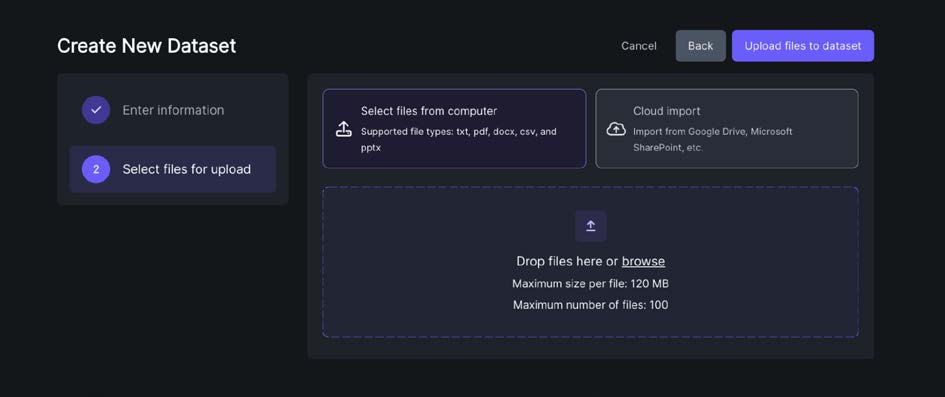
Task: Click Upload files to dataset button
Action: click(803, 46)
